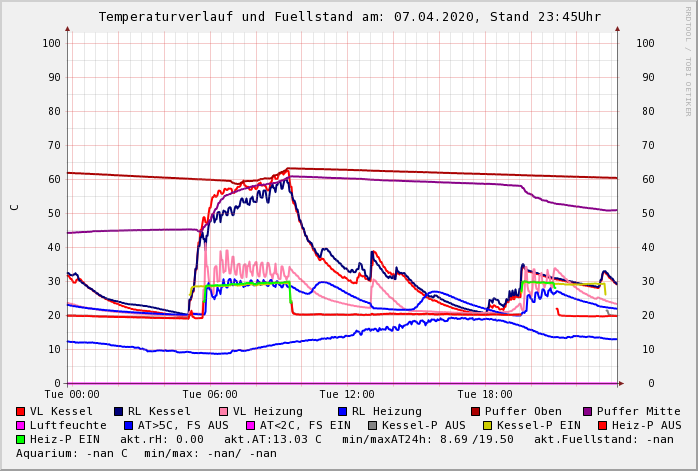This screenshot has width=698, height=471.
Task: Select the blue RL Heizung legend swatch
Action: 342,411
